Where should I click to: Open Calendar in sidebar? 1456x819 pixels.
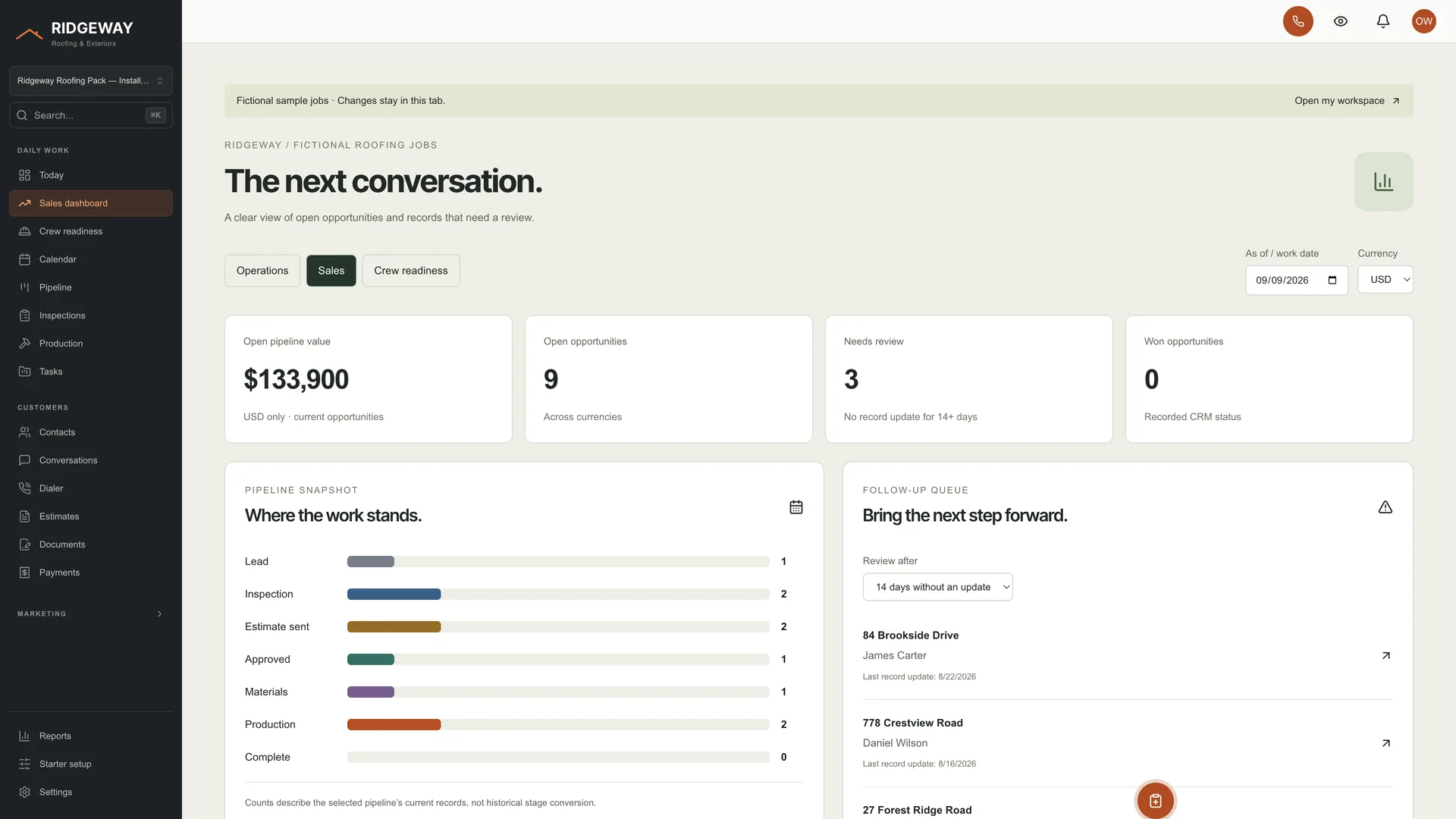[91, 259]
